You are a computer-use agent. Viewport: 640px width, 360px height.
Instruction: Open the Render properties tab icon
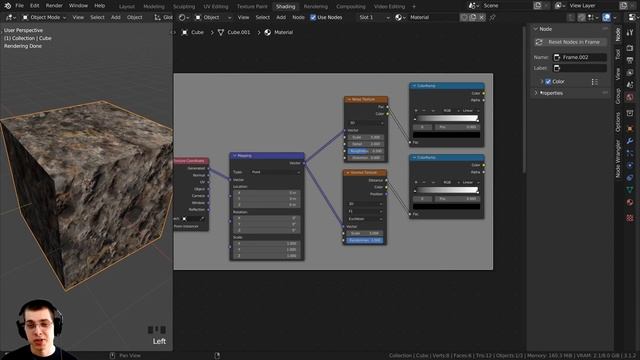pyautogui.click(x=630, y=48)
